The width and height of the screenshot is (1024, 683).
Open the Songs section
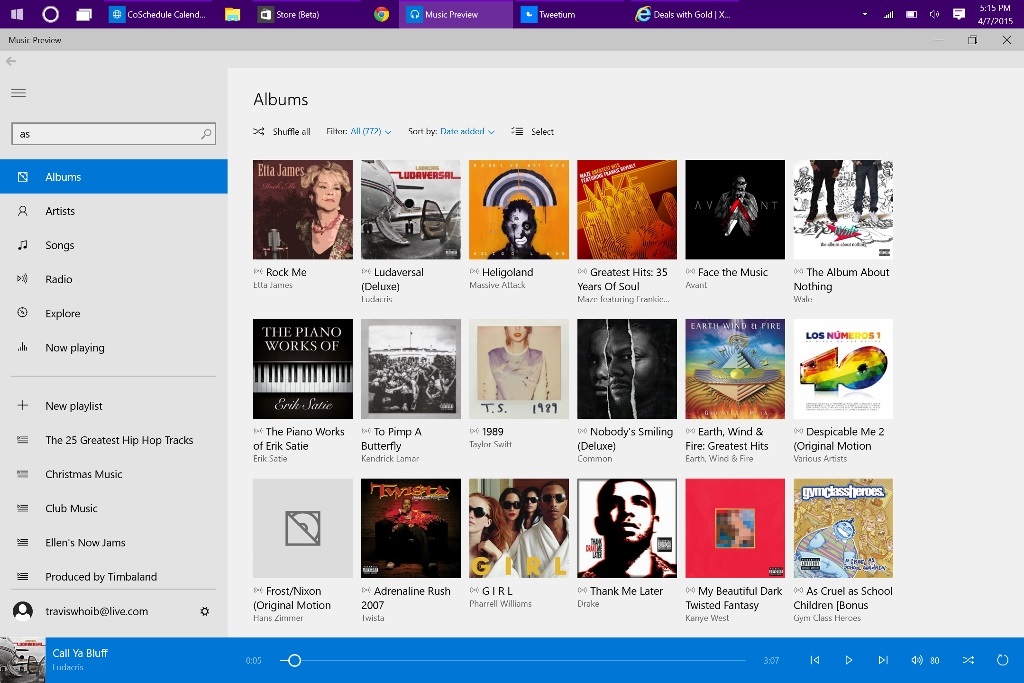point(114,245)
